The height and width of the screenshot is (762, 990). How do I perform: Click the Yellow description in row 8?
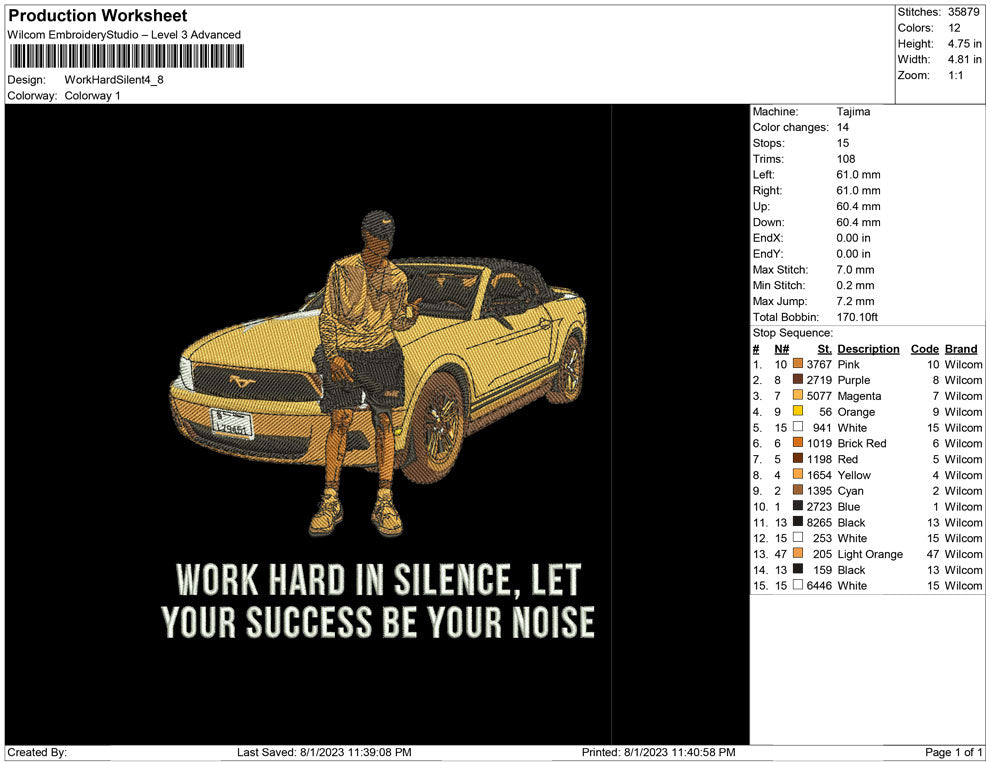point(854,475)
